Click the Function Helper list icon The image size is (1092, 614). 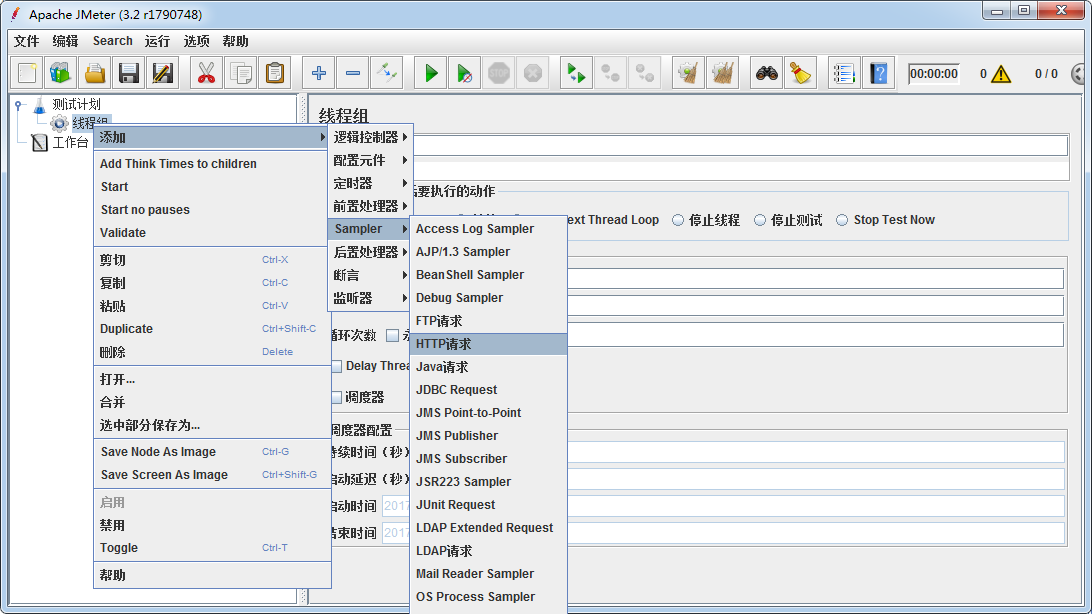click(x=844, y=73)
